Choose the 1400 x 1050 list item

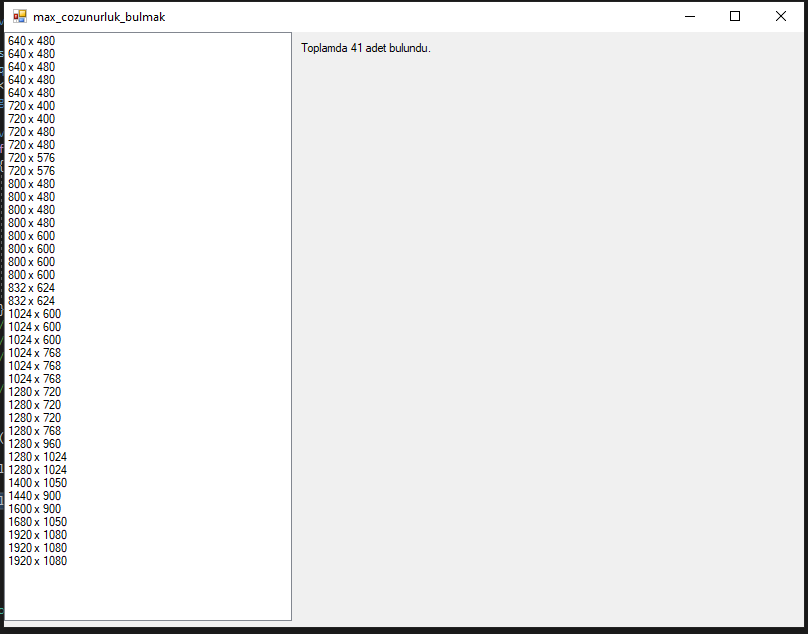coord(38,483)
